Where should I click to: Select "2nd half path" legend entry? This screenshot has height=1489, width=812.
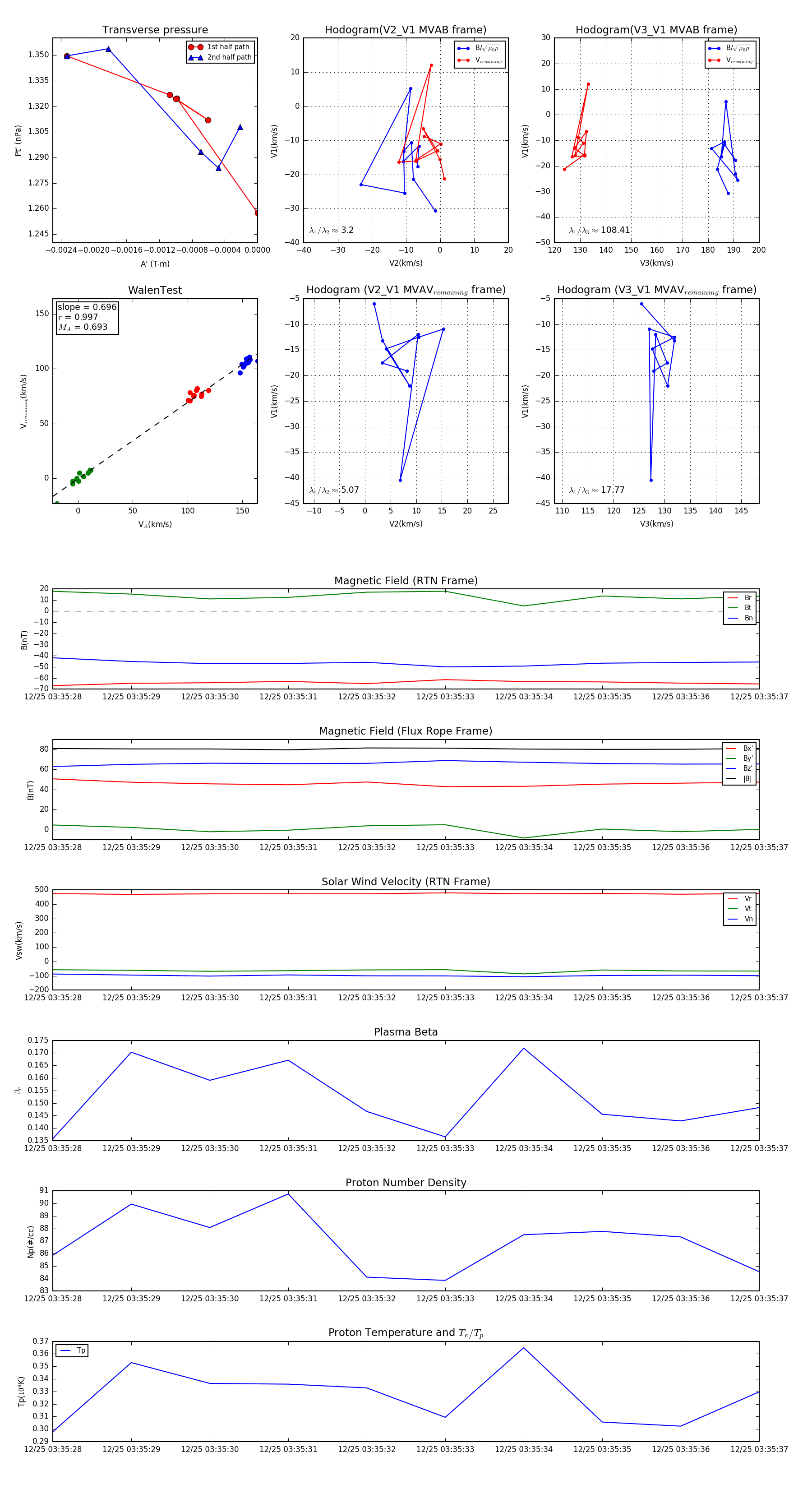coord(229,57)
